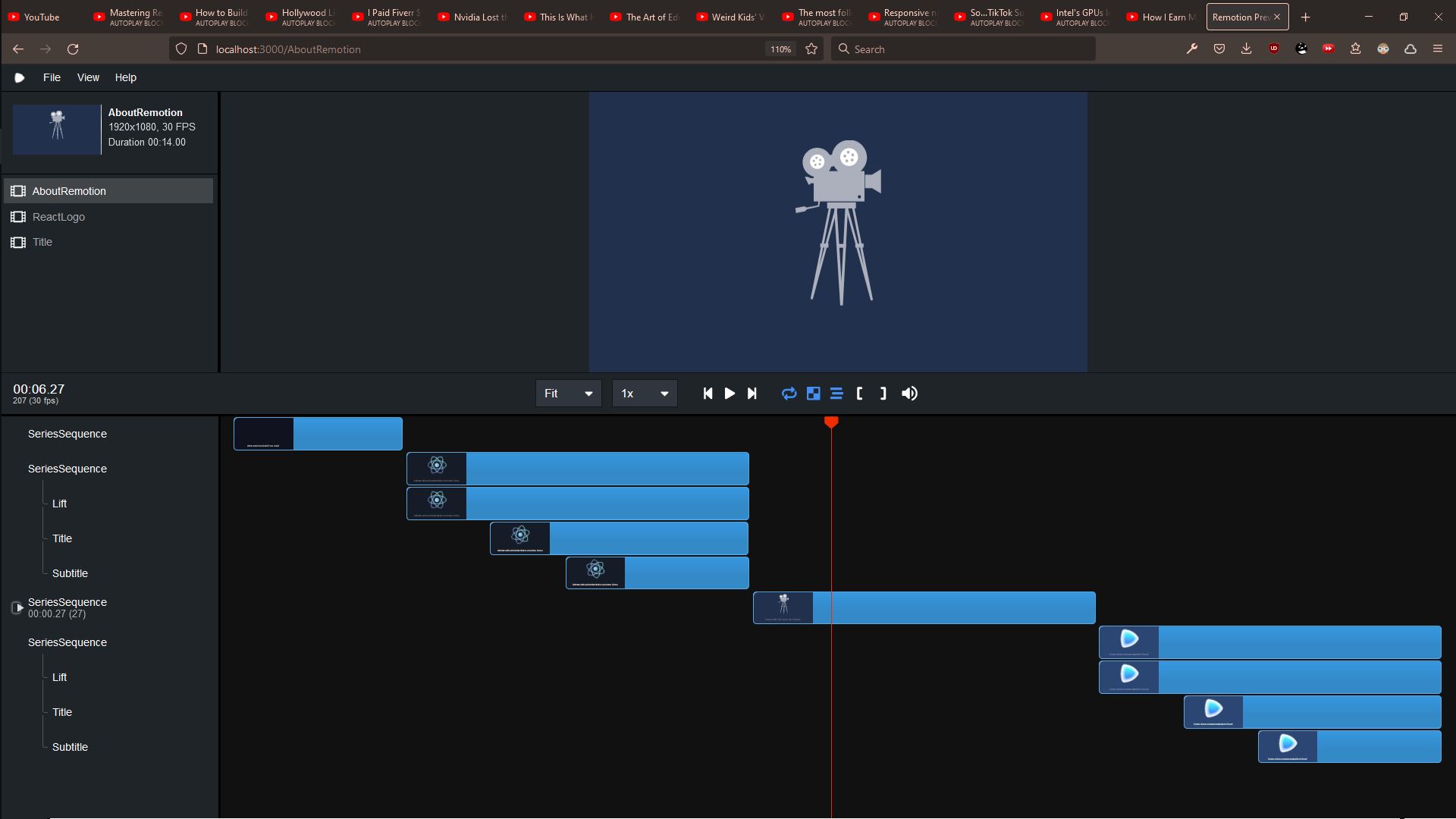
Task: Click the AboutRemotion composition thumbnail
Action: pyautogui.click(x=57, y=130)
